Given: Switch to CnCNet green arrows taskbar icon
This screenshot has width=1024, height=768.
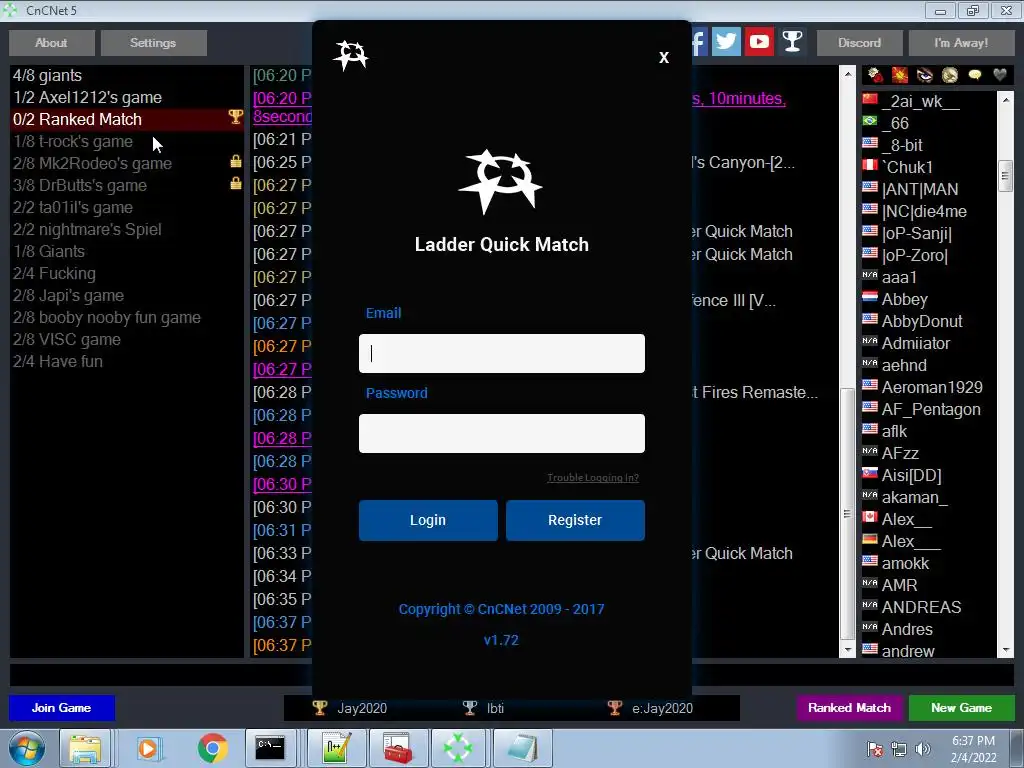Looking at the screenshot, I should pos(458,748).
